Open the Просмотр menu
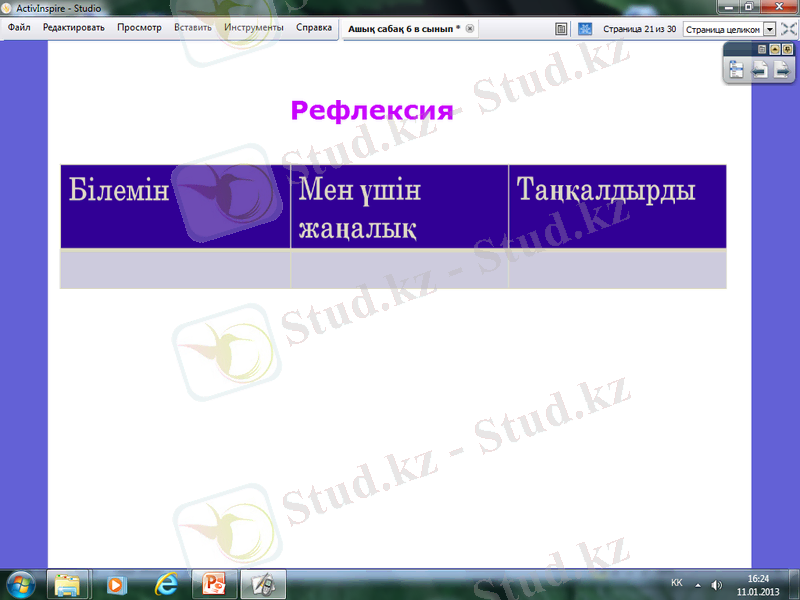This screenshot has width=800, height=600. pos(139,28)
